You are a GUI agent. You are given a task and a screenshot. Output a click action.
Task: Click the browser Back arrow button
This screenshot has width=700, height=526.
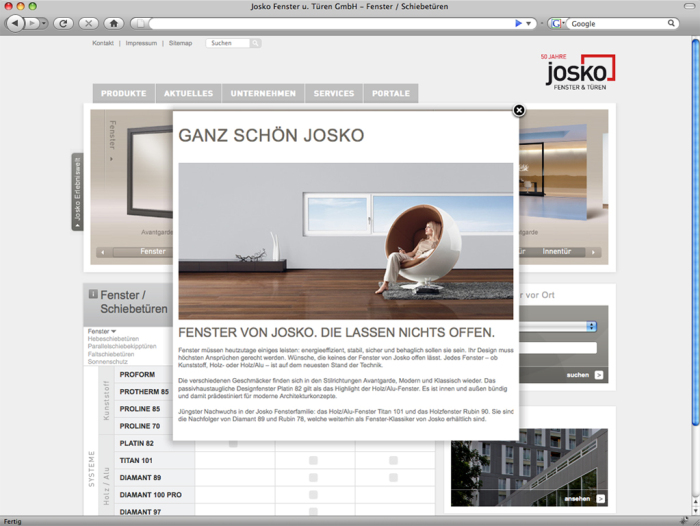tap(15, 23)
